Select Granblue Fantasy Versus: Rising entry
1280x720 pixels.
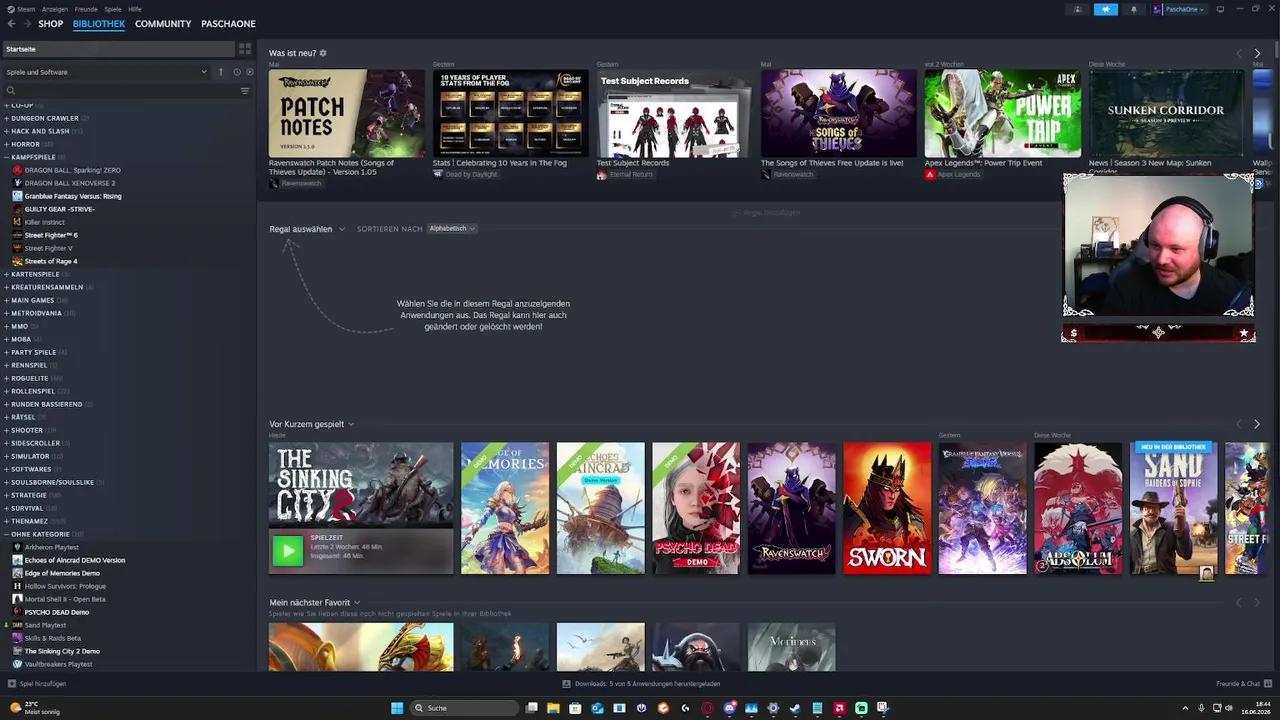tap(73, 196)
